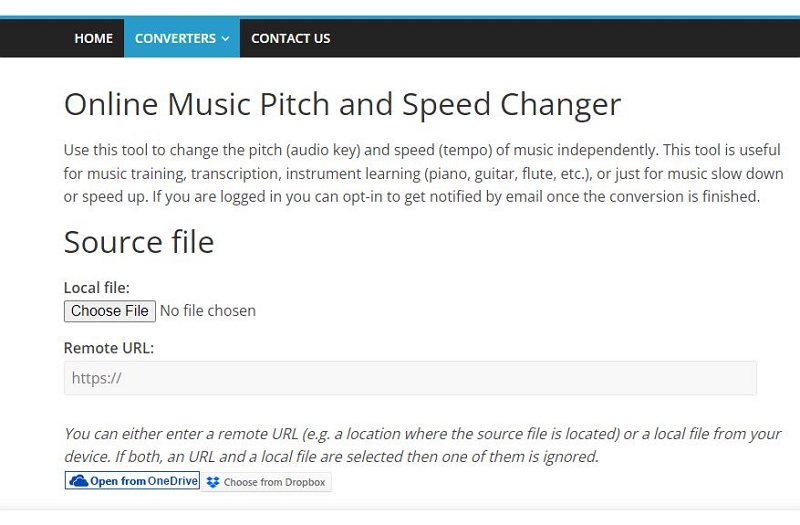Click the Choose File button
The width and height of the screenshot is (800, 525).
110,311
